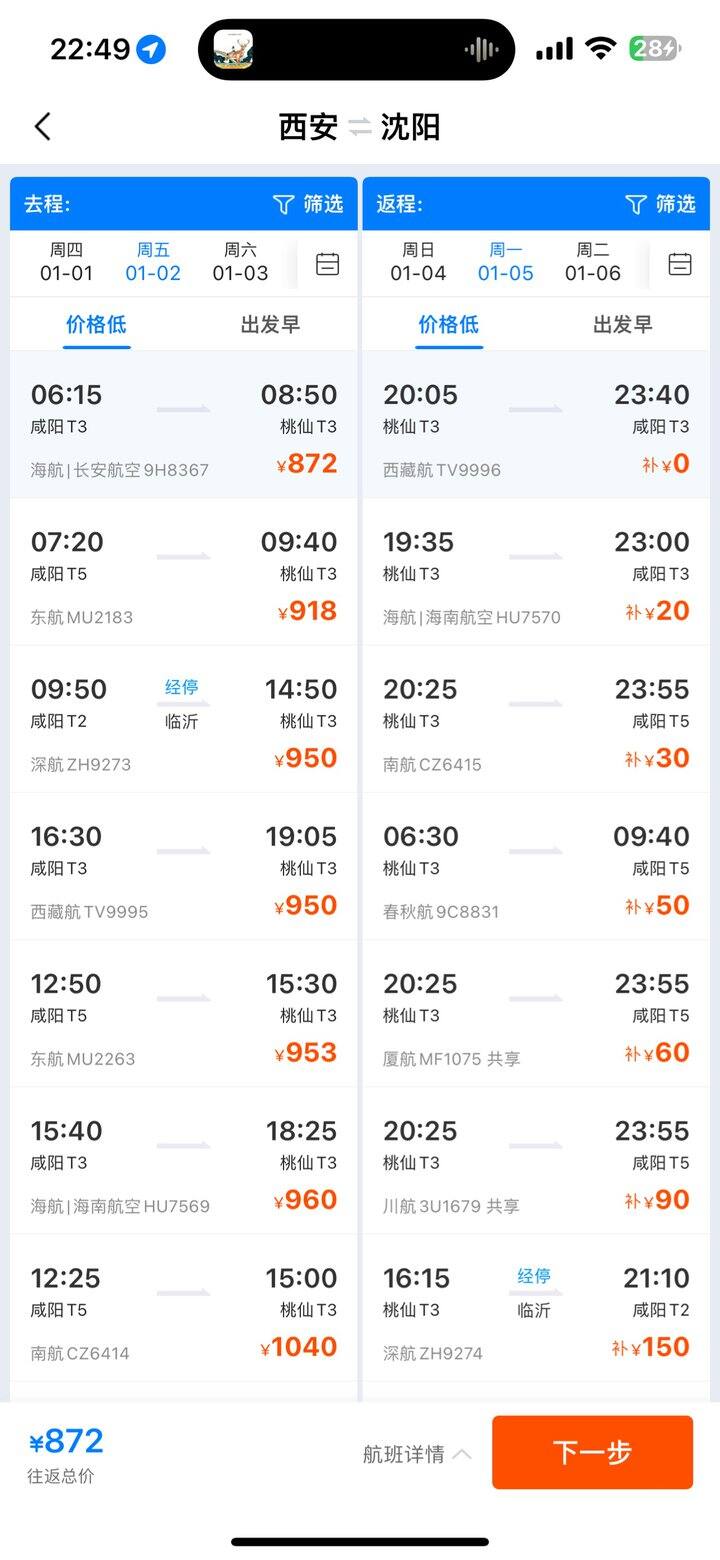Open the return calendar icon

tap(680, 264)
